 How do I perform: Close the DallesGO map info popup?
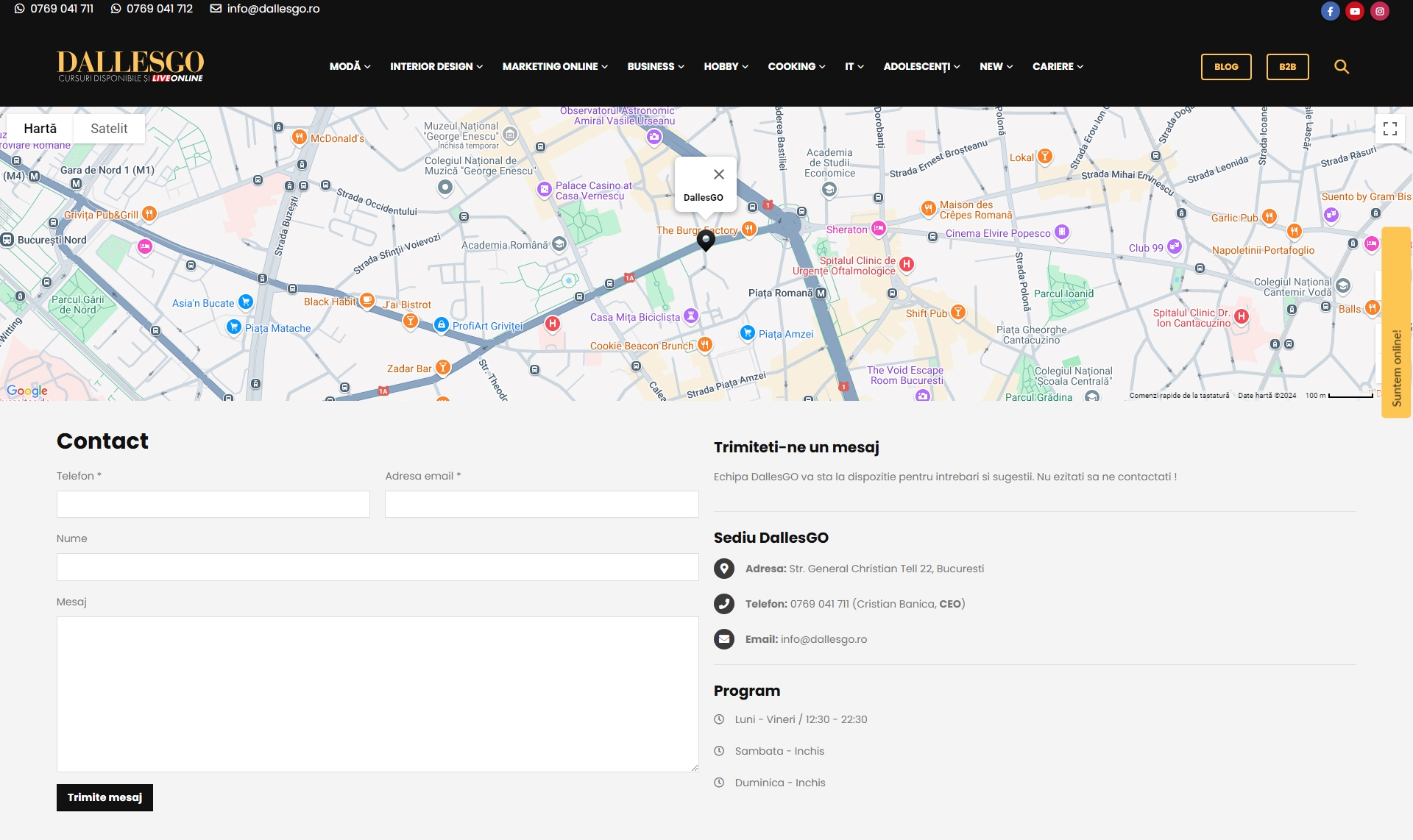[719, 174]
